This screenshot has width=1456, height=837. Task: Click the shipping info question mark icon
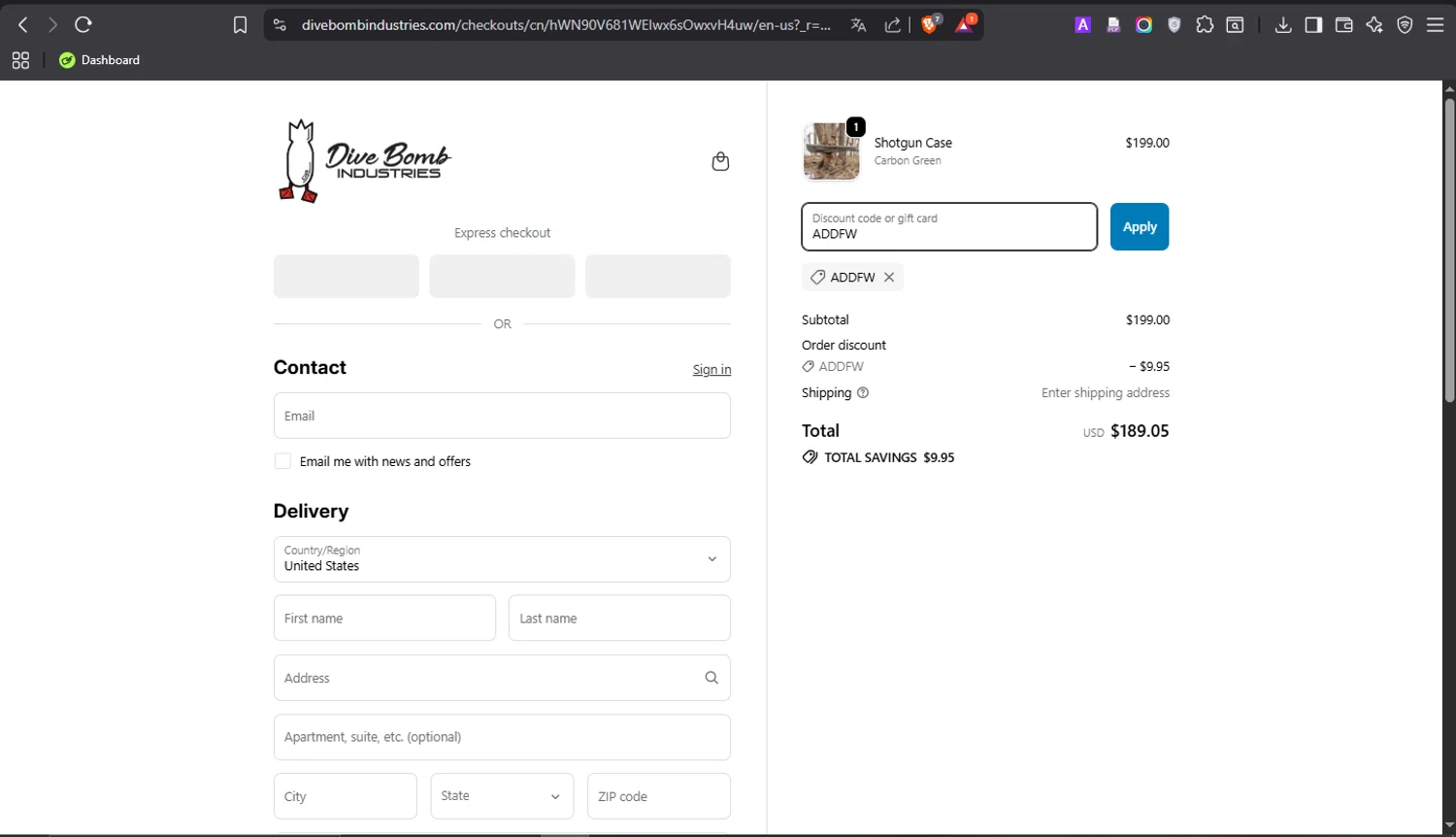tap(863, 393)
